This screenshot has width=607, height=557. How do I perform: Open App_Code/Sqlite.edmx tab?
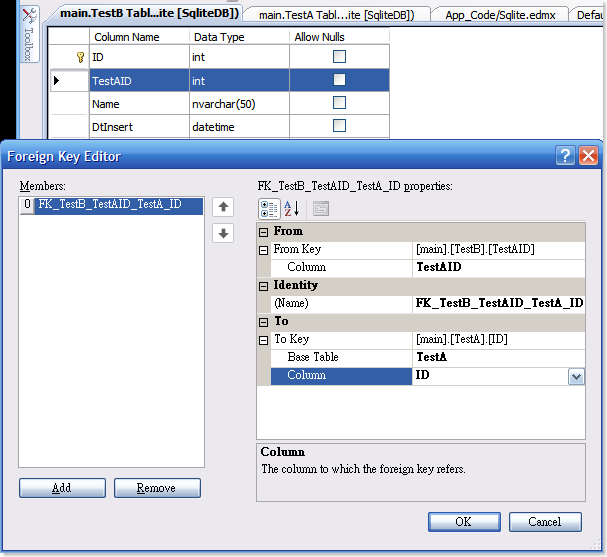tap(500, 15)
